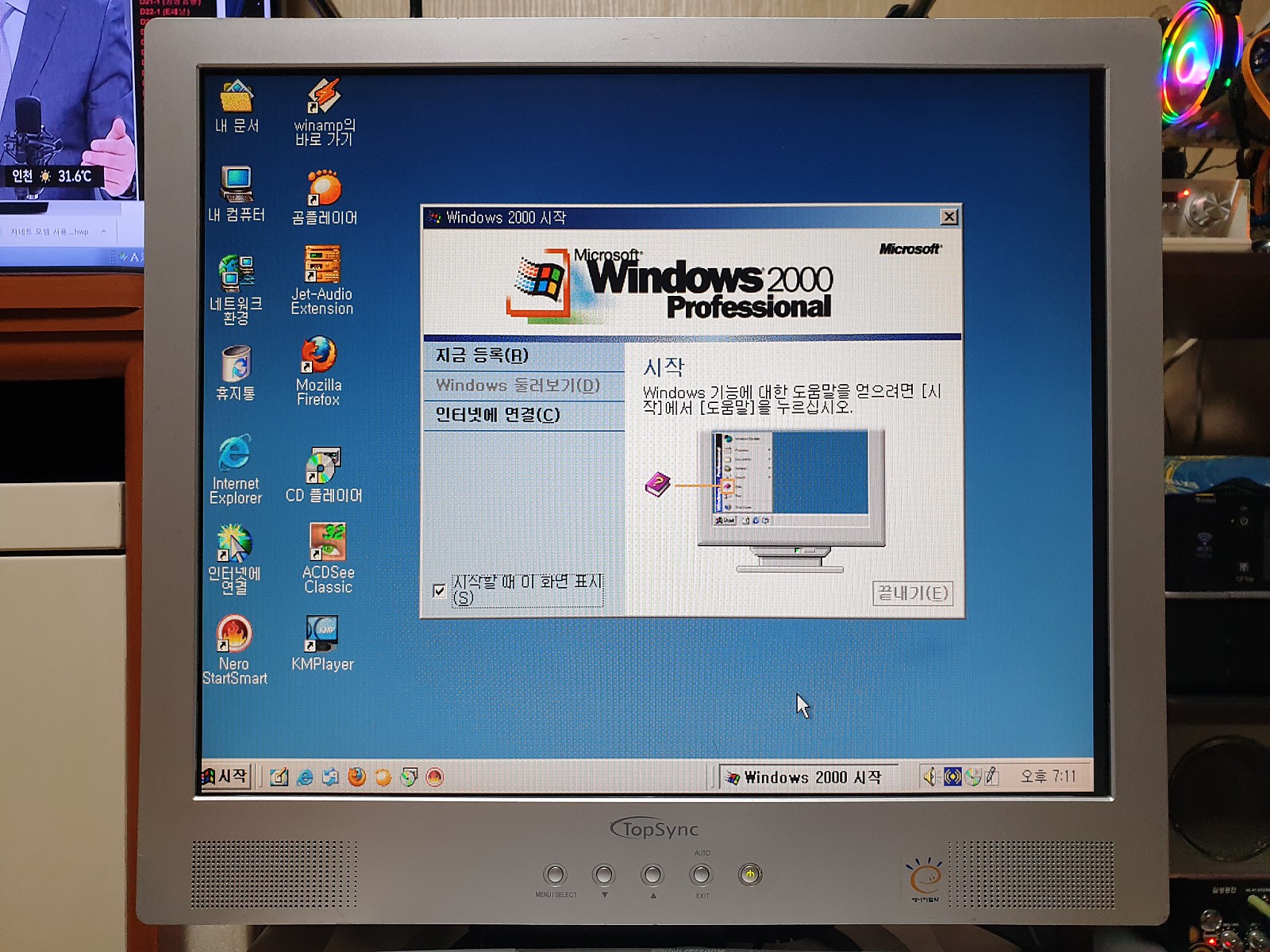
Task: Launch CD 플레이어 shortcut
Action: [324, 475]
